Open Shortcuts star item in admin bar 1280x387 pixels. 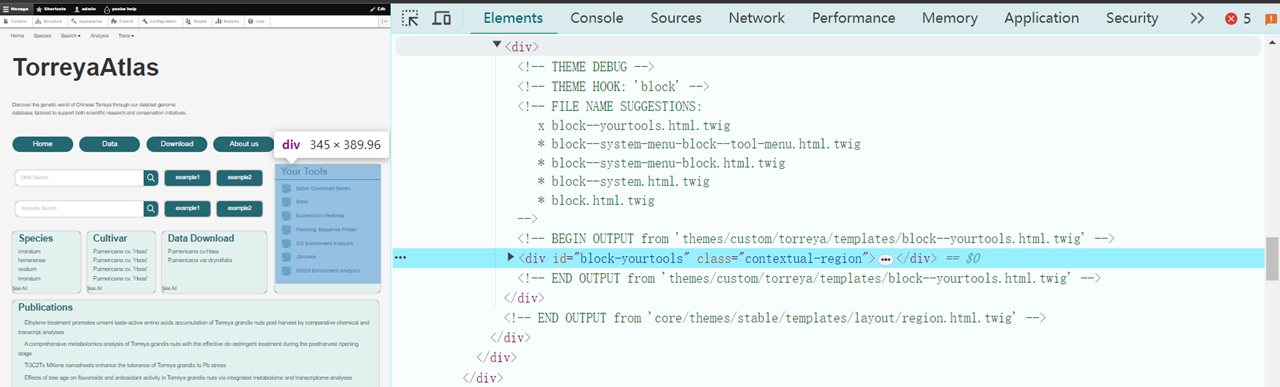52,8
